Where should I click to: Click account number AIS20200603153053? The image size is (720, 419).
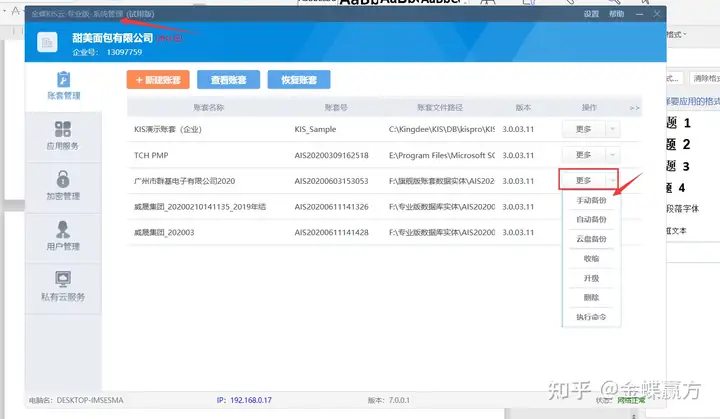[332, 181]
